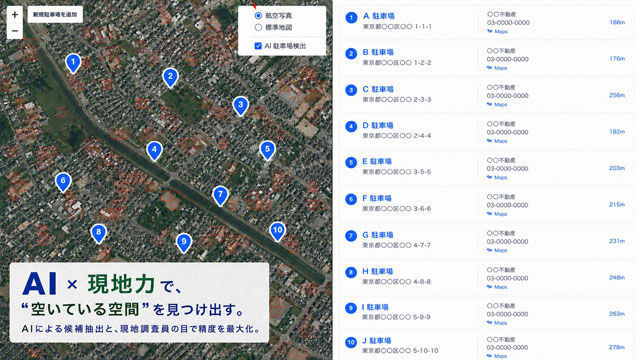
Task: Click map pin number 5
Action: [x=267, y=151]
